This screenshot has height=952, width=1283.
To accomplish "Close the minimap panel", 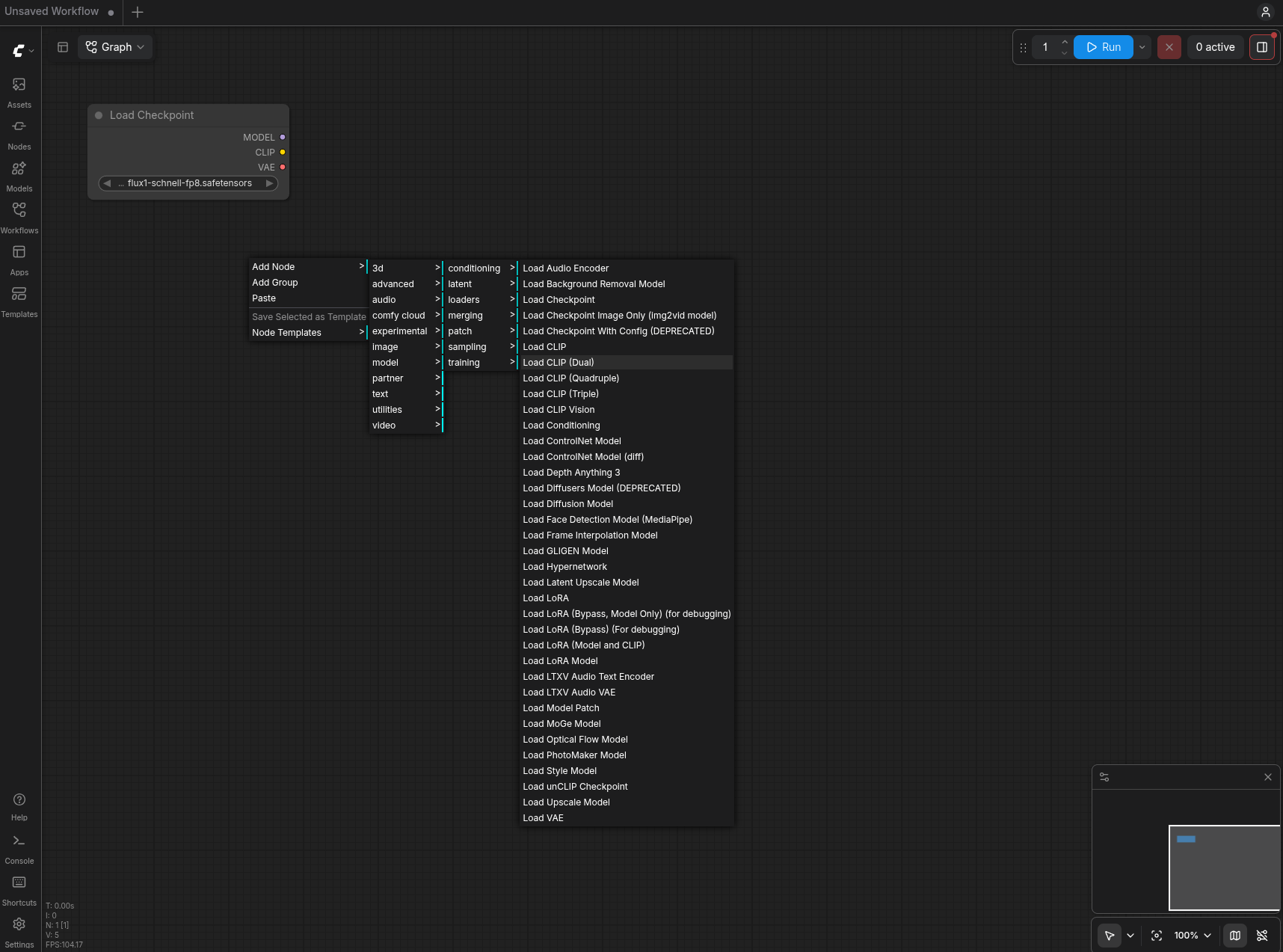I will 1268,778.
